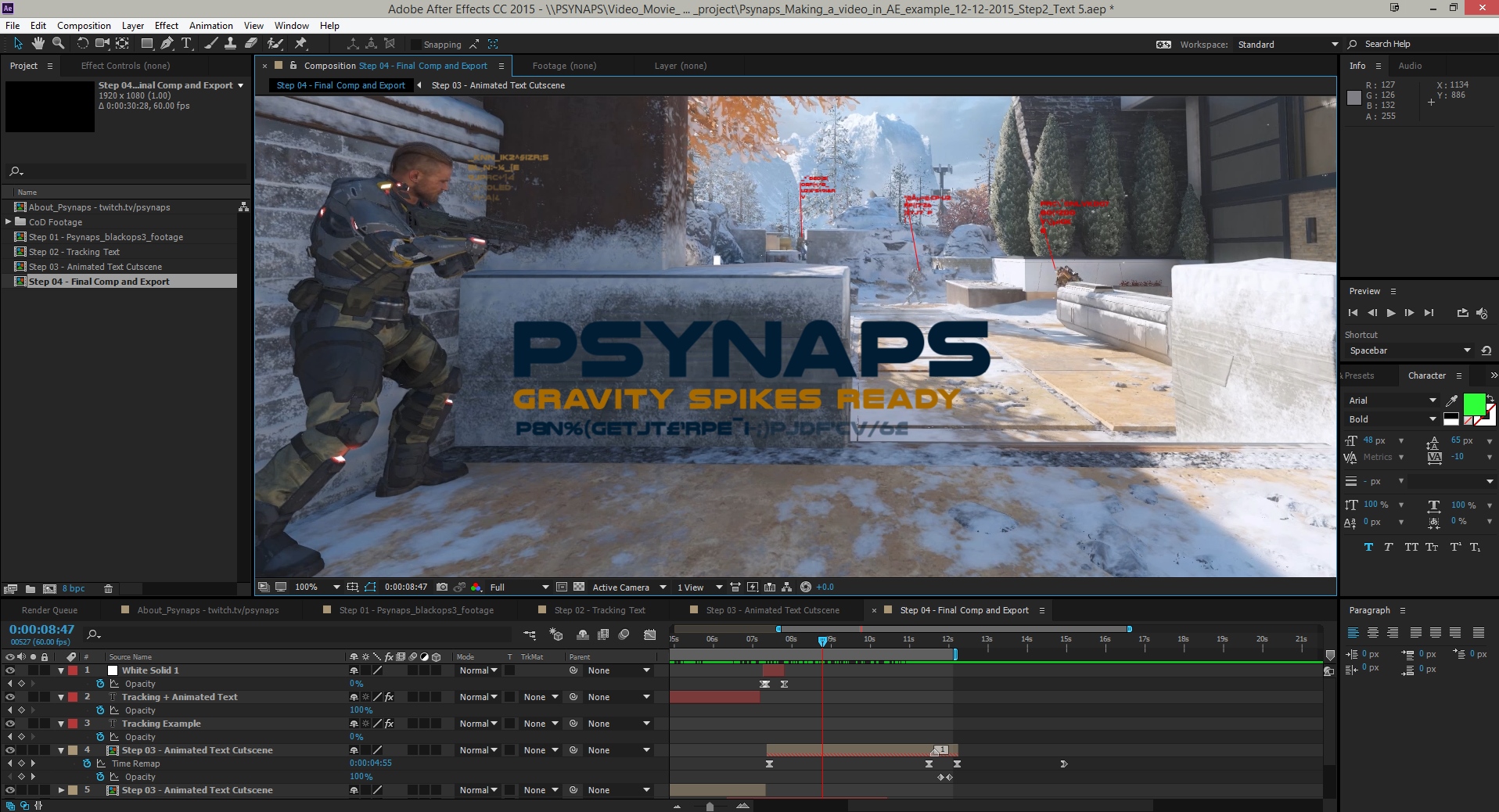This screenshot has height=812, width=1499.
Task: Select the Pen tool
Action: pos(167,44)
